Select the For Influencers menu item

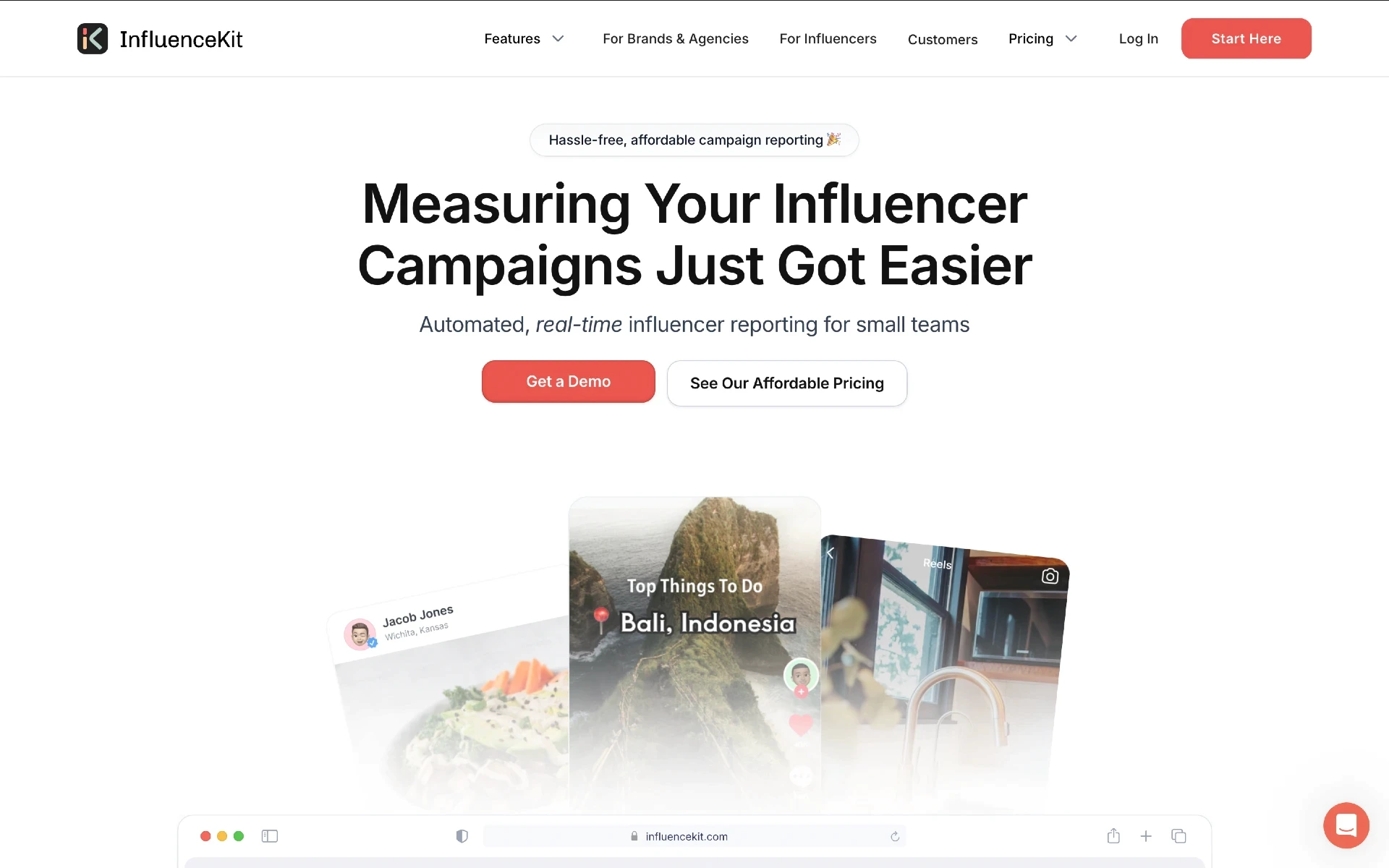coord(828,38)
